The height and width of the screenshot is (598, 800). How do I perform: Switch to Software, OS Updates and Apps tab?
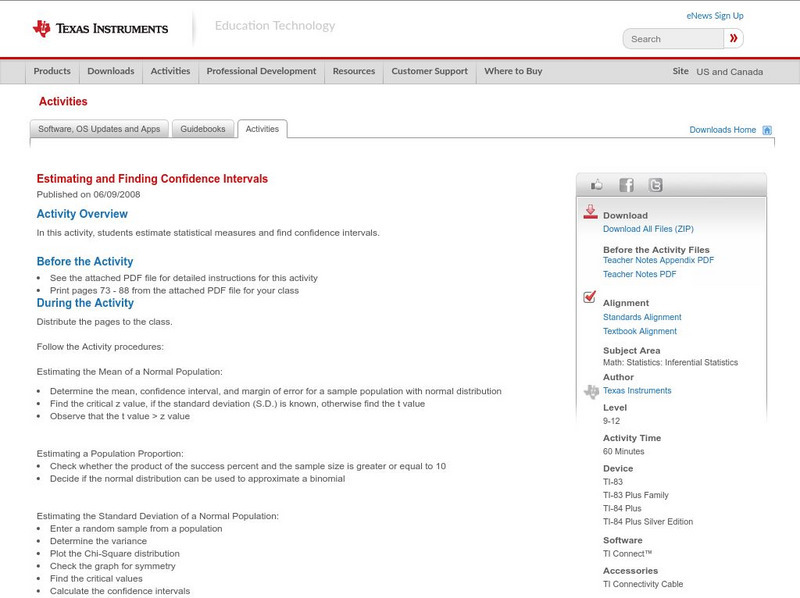[99, 129]
